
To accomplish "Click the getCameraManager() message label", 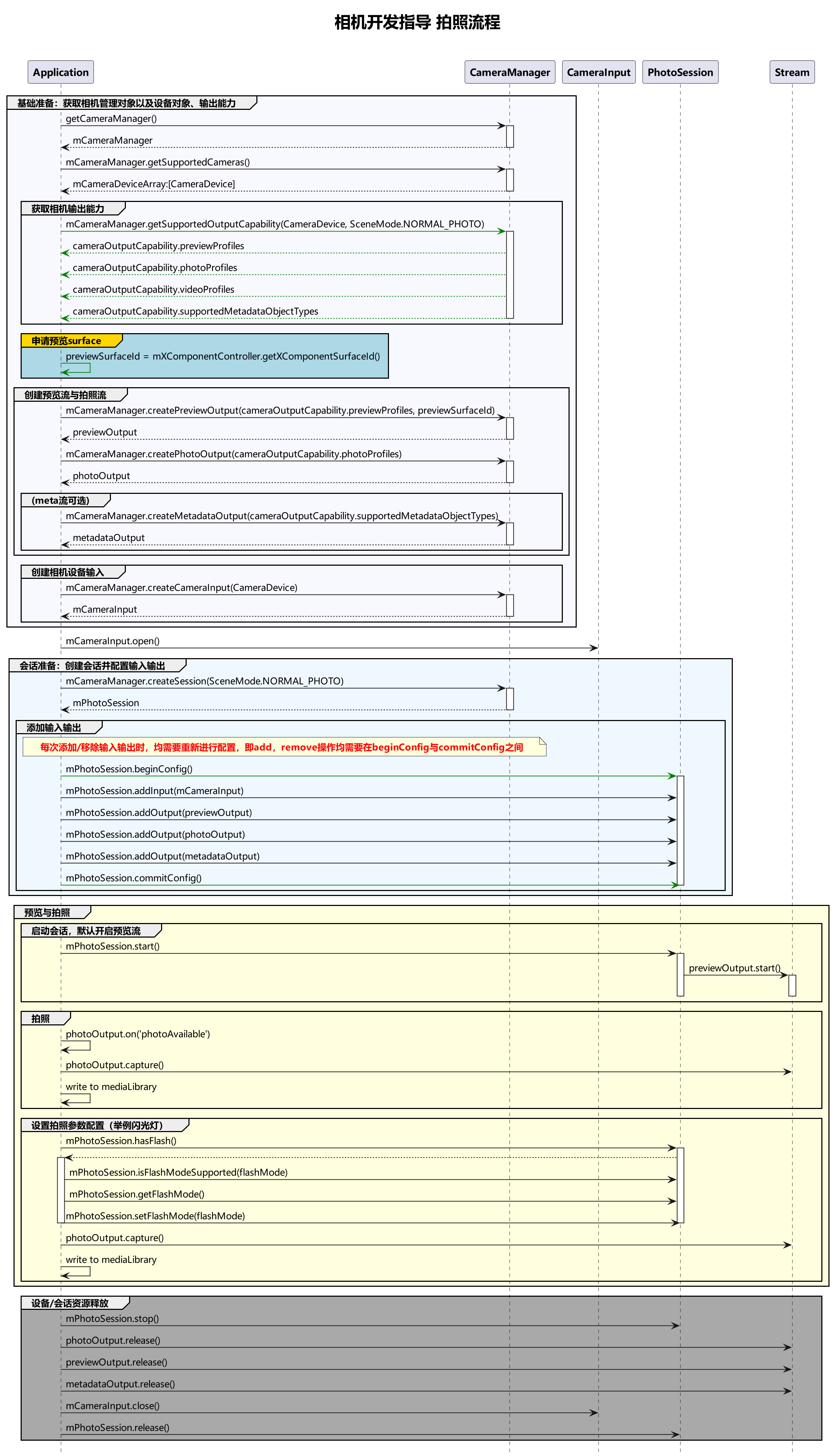I will pyautogui.click(x=111, y=119).
